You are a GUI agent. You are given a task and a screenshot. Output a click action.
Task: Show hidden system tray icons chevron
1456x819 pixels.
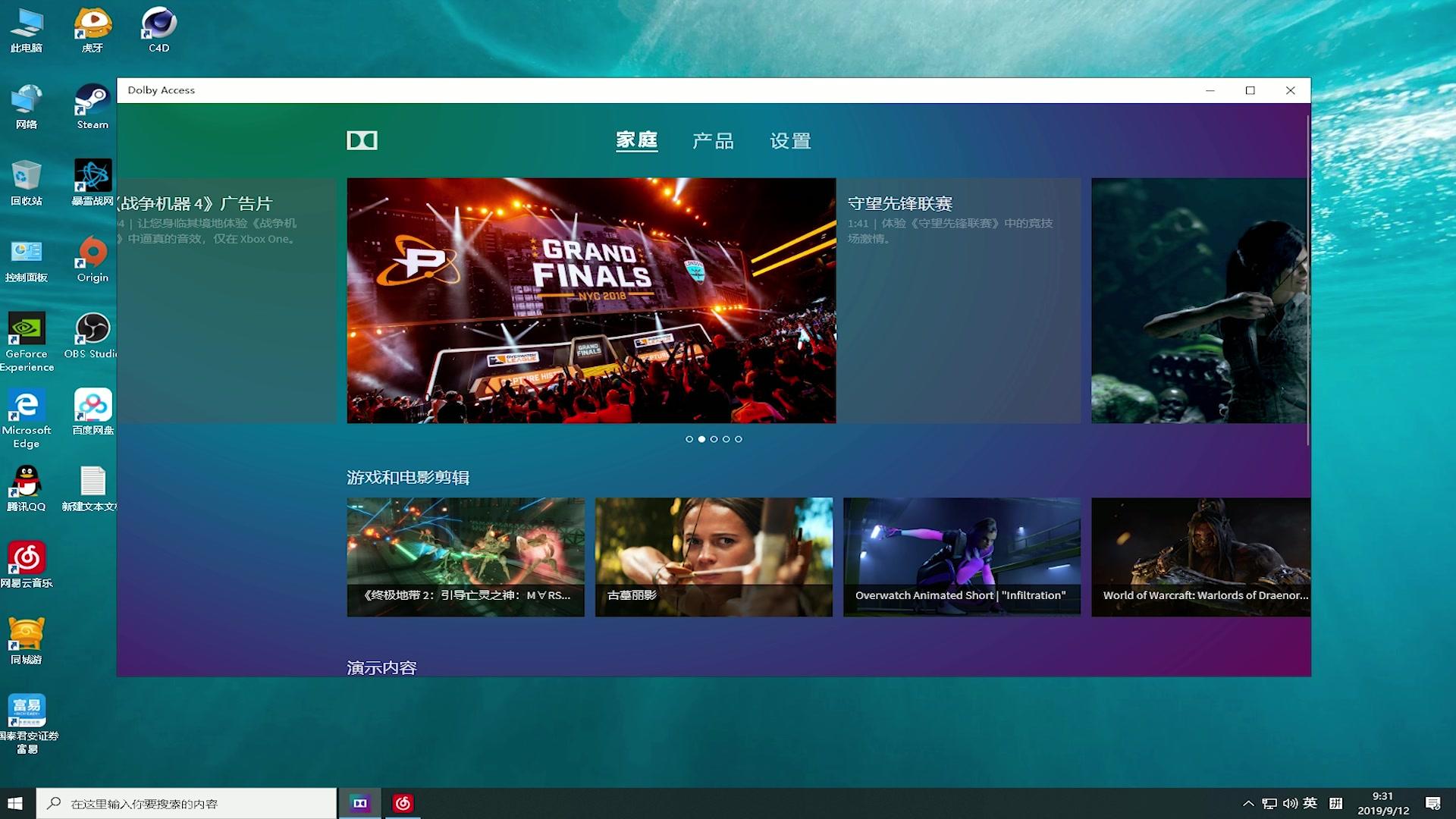click(x=1248, y=803)
